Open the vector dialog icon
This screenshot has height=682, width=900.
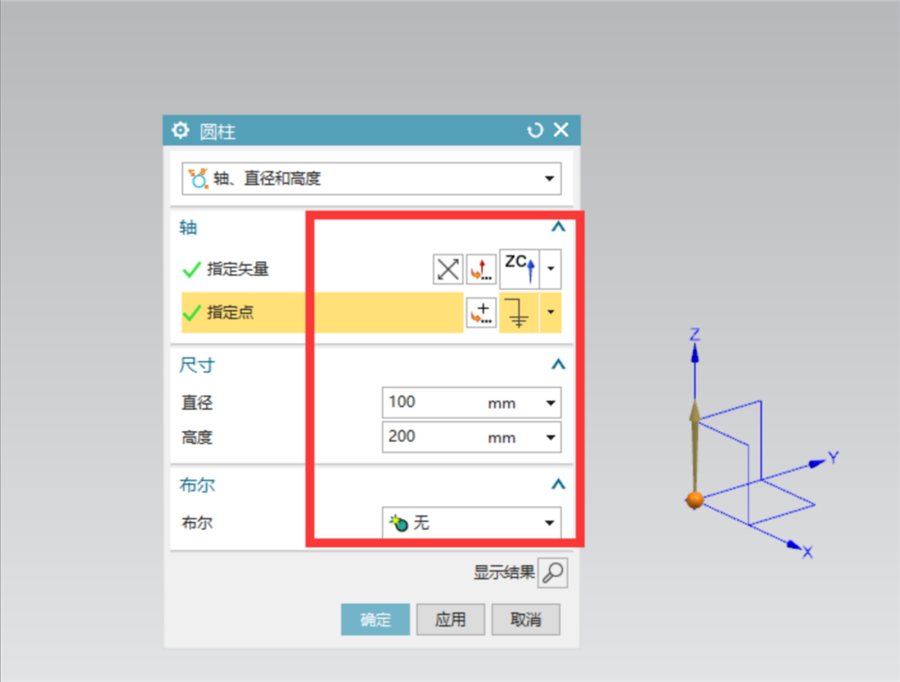(x=481, y=269)
